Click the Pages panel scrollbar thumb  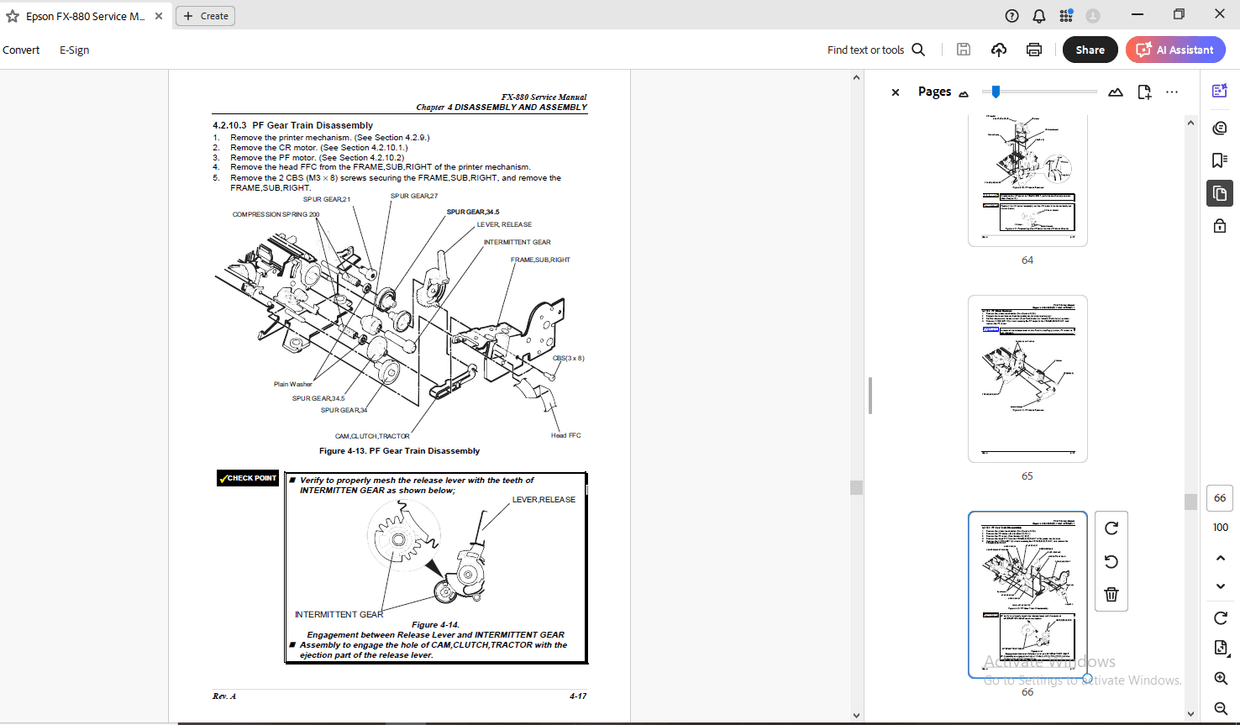pyautogui.click(x=1190, y=501)
